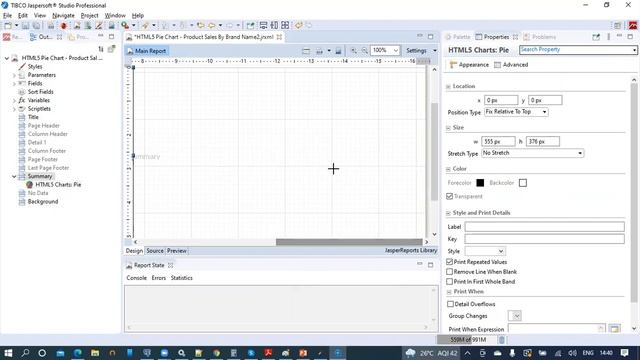Click the Key input field

click(x=544, y=239)
